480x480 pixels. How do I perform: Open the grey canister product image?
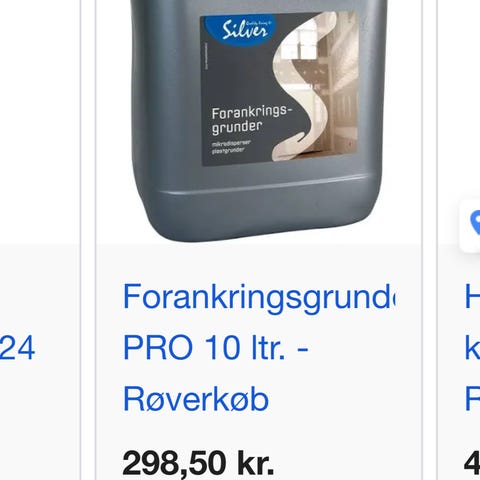(259, 121)
